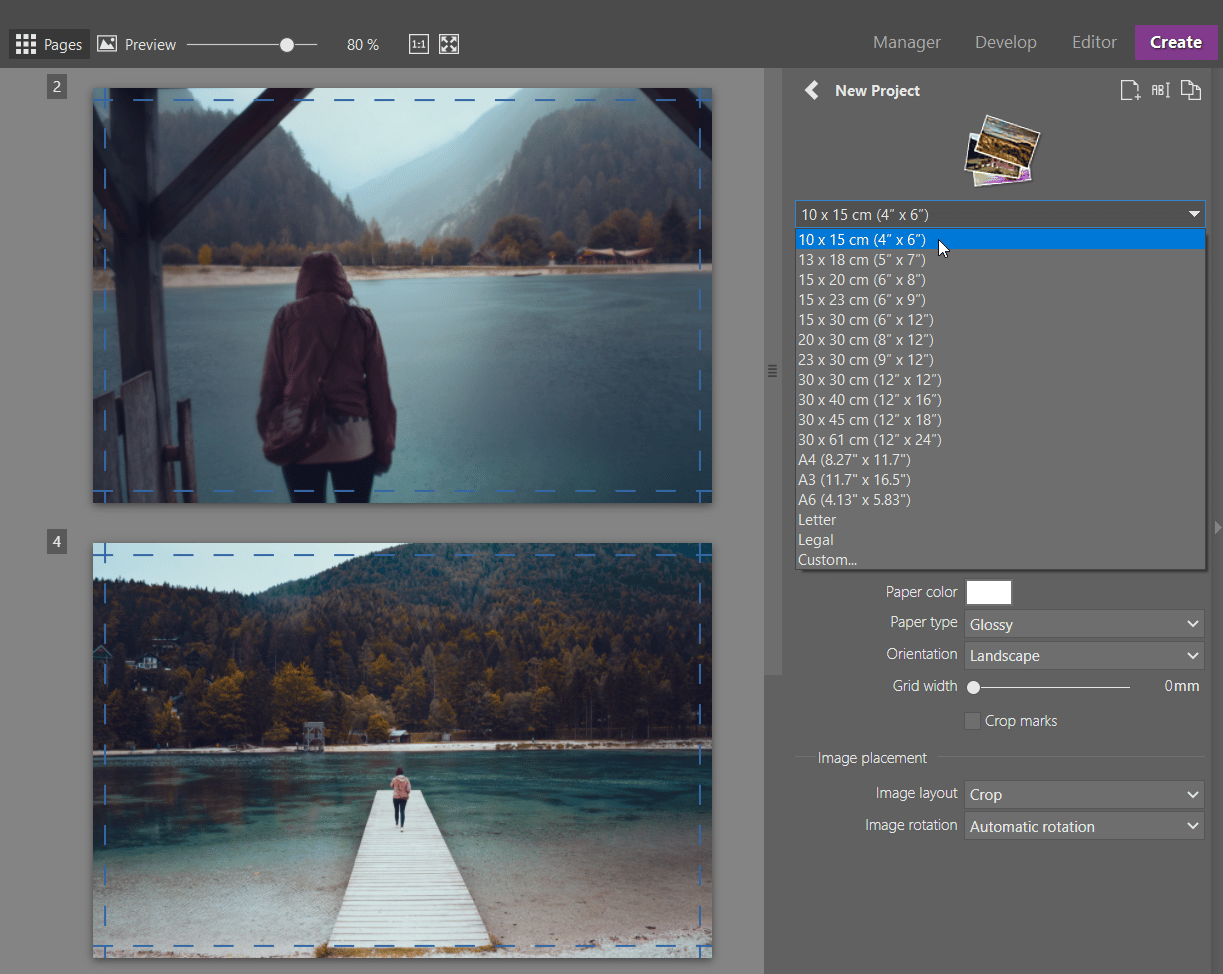Go back with the New Project arrow
1223x974 pixels.
click(x=811, y=90)
